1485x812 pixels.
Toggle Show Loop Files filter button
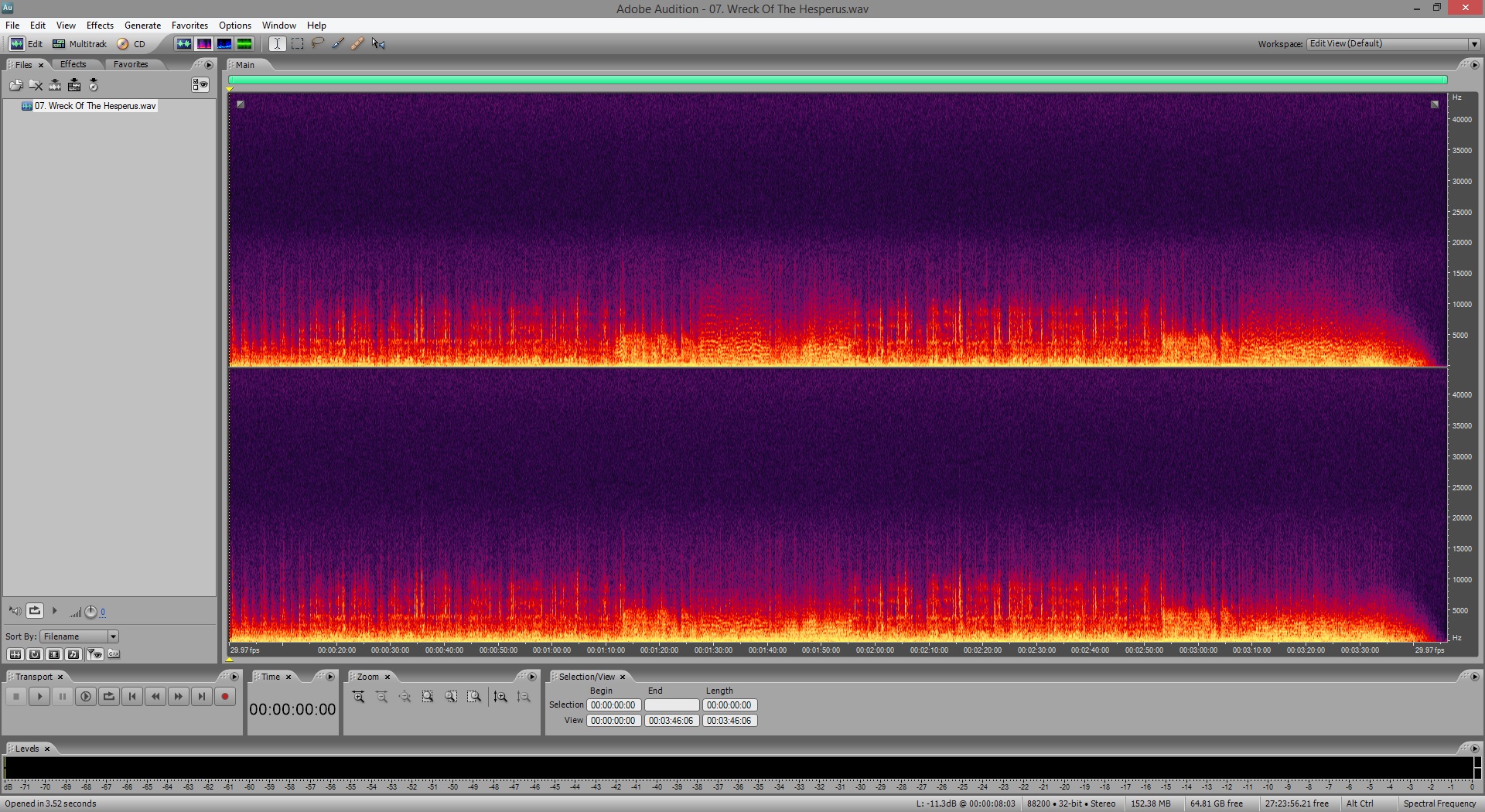click(35, 654)
